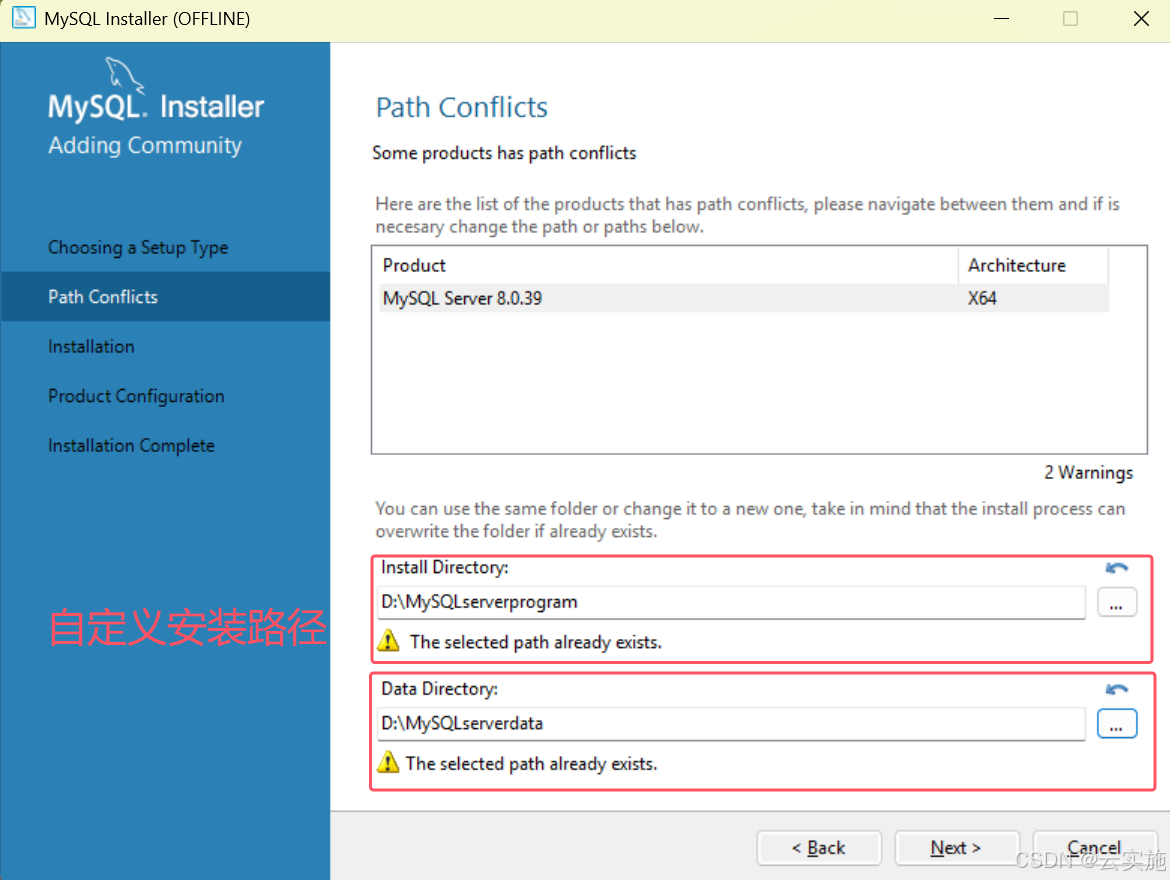Click the Data Directory warning icon
1170x880 pixels.
point(388,762)
